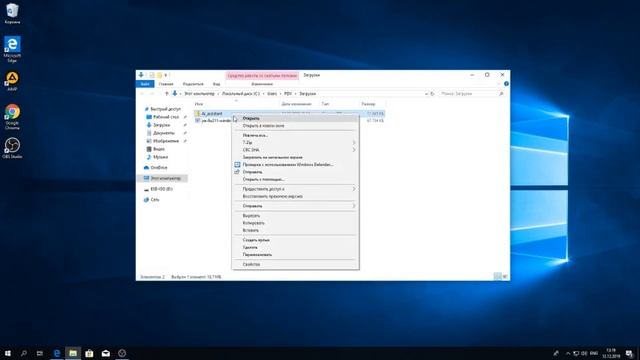Click Properties icon in quick access toolbar
This screenshot has width=640, height=360.
coord(152,75)
